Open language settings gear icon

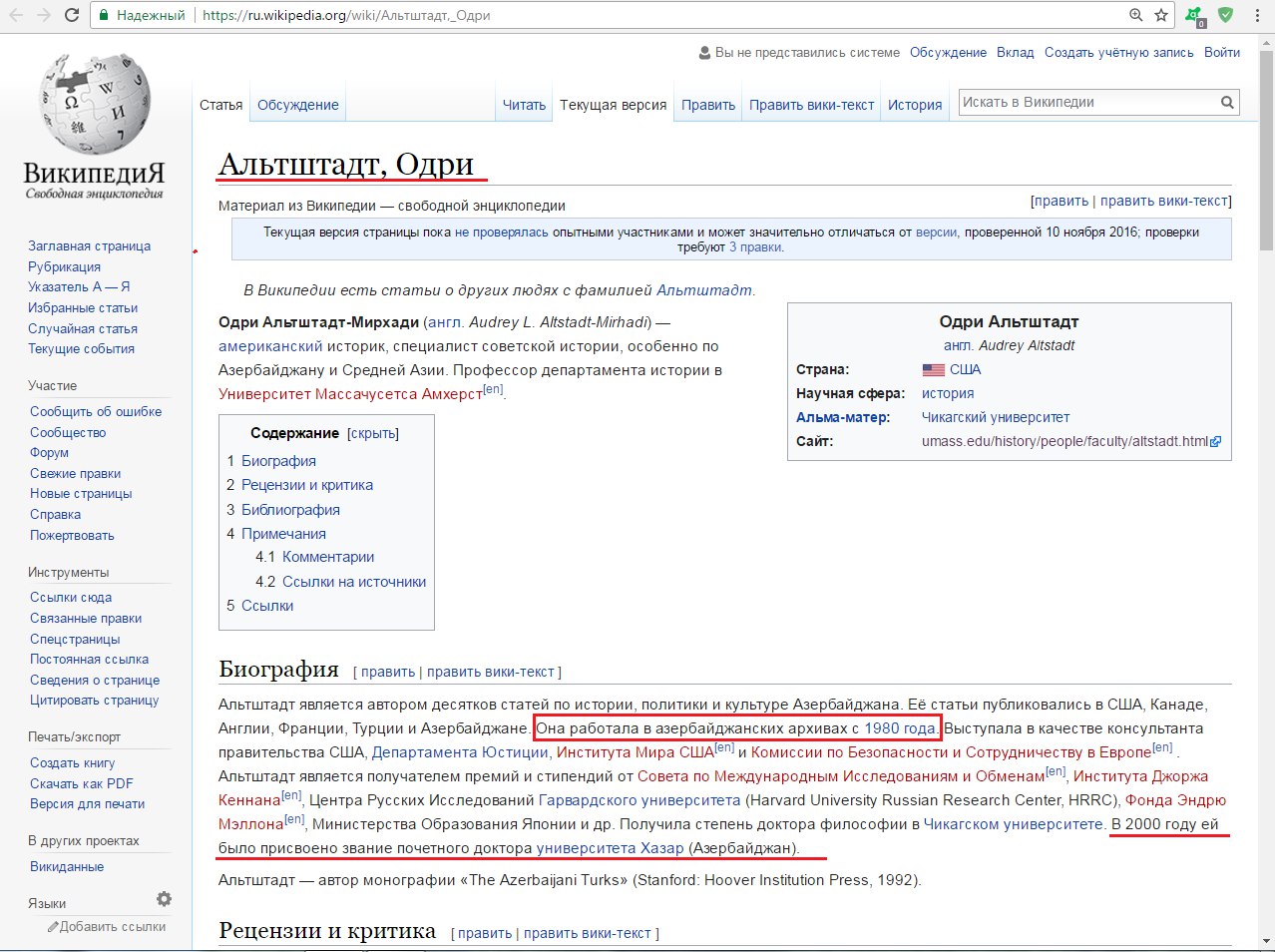pos(164,899)
